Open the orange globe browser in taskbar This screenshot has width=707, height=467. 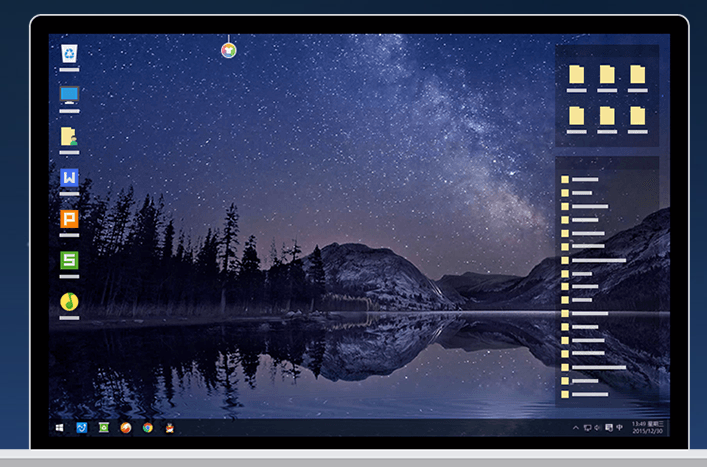pos(126,427)
